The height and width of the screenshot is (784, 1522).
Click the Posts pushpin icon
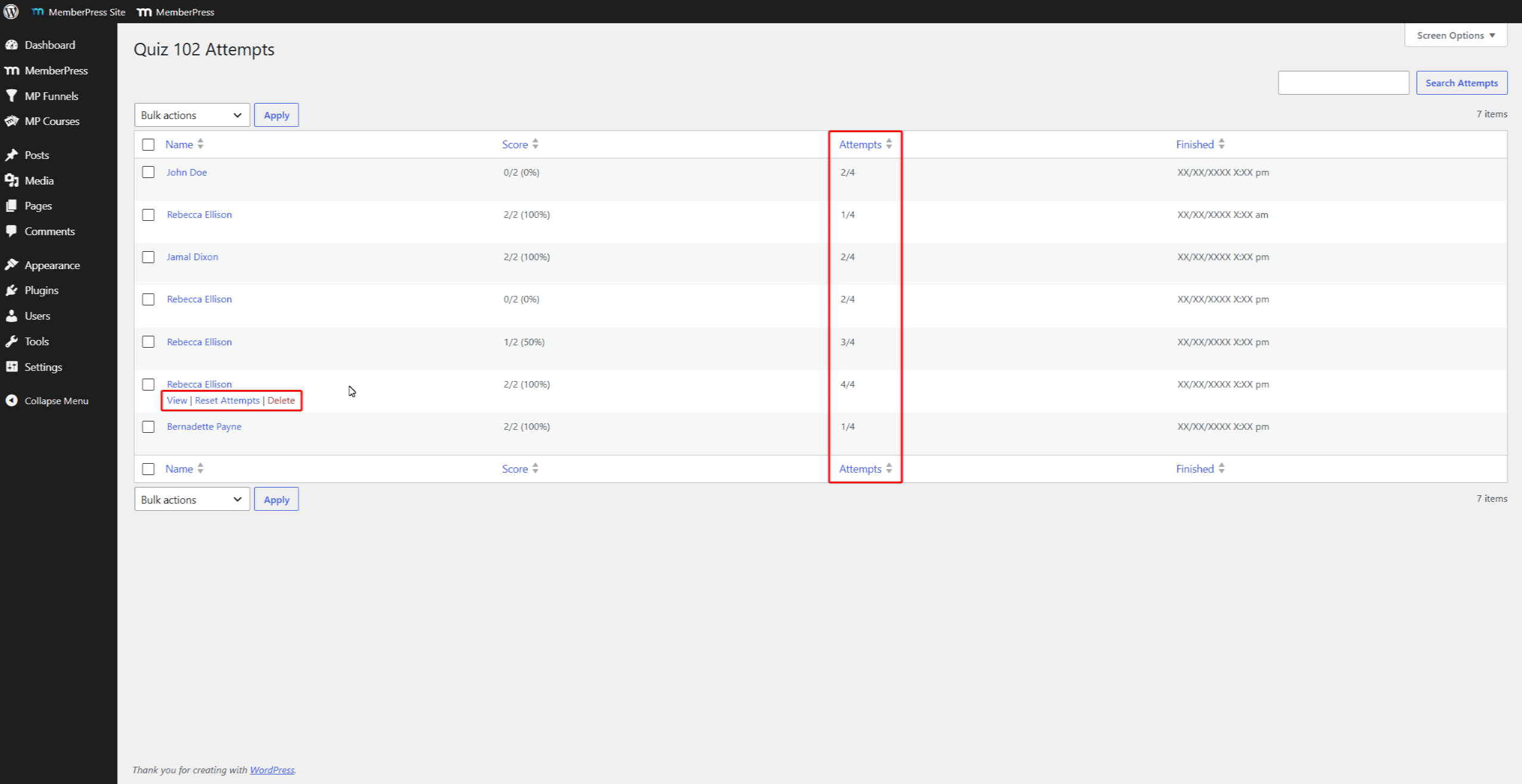pyautogui.click(x=12, y=155)
